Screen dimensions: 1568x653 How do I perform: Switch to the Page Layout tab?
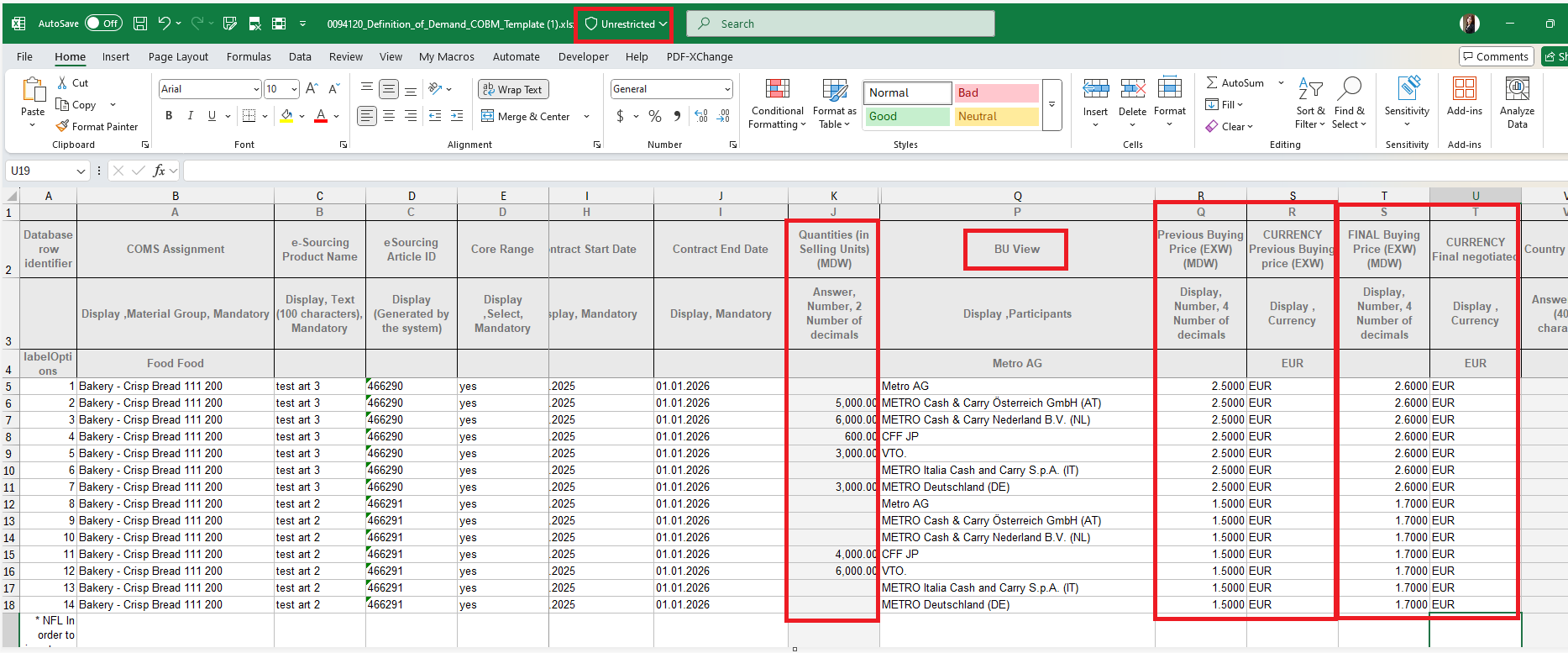tap(178, 57)
